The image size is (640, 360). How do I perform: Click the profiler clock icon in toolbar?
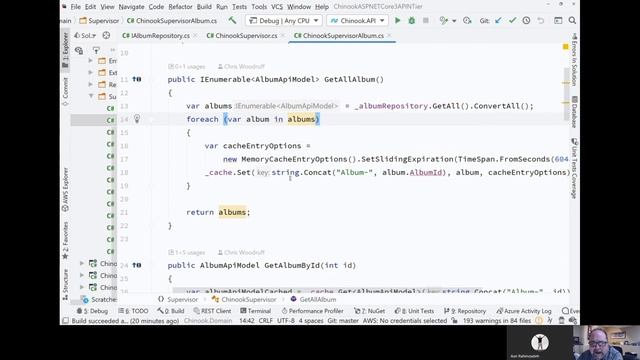point(467,20)
